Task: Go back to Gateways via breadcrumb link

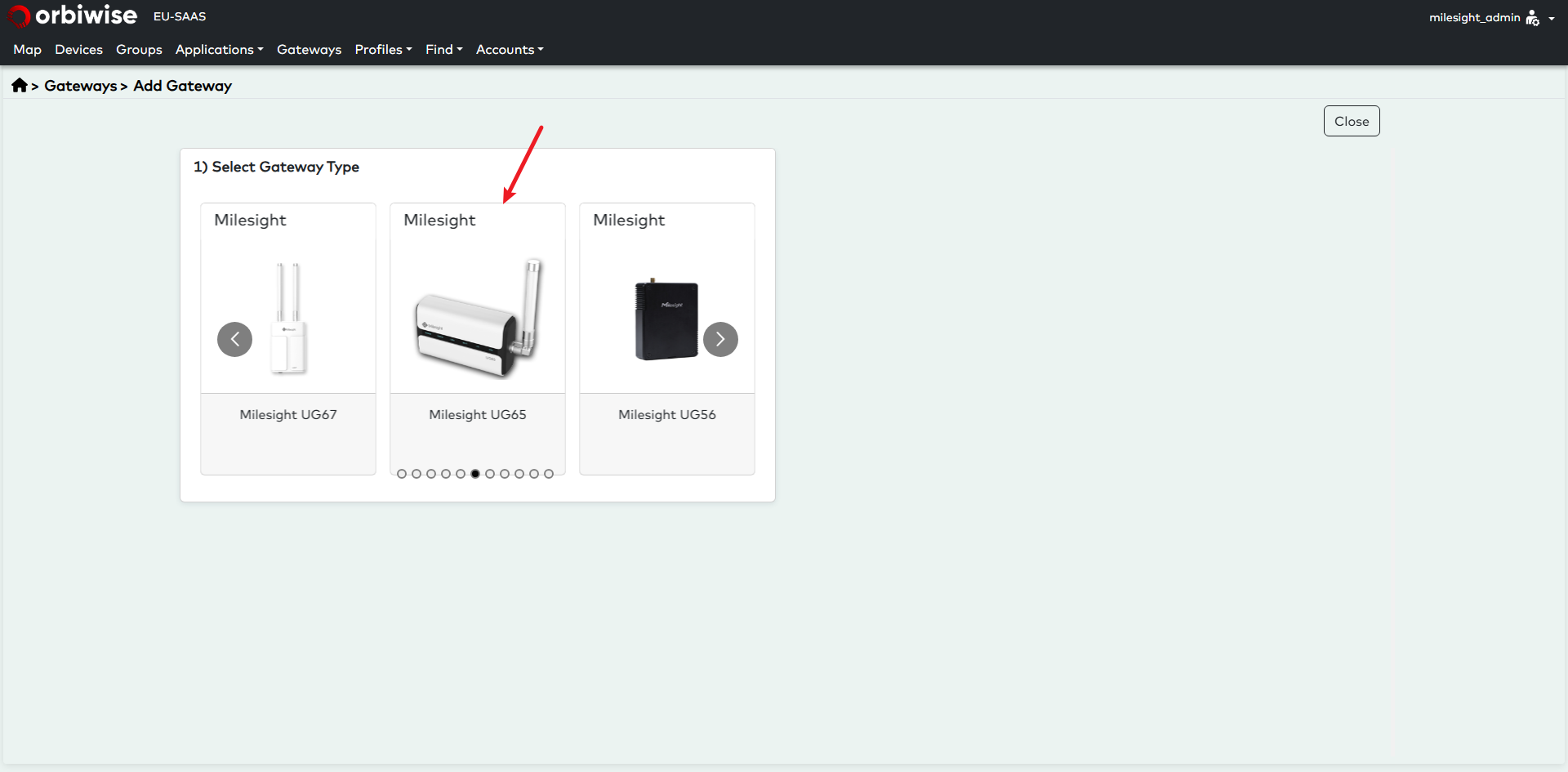Action: [80, 86]
